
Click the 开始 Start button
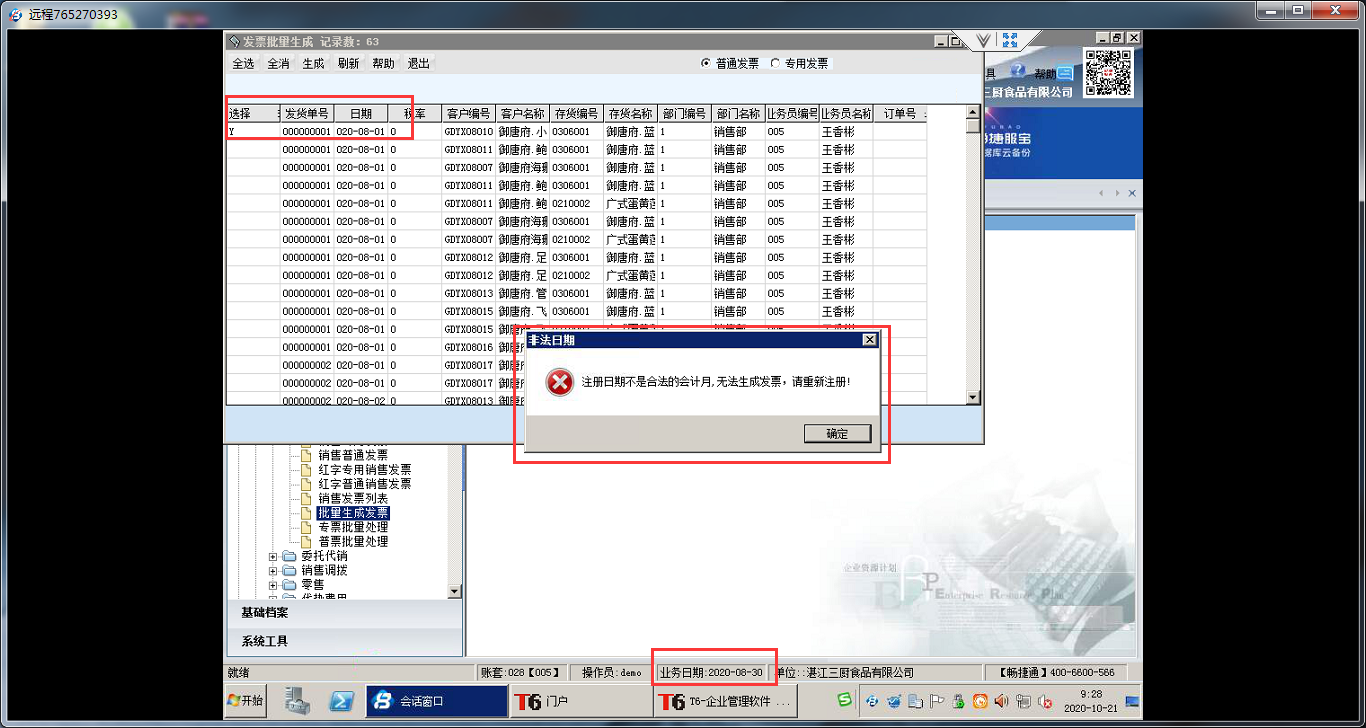click(245, 701)
